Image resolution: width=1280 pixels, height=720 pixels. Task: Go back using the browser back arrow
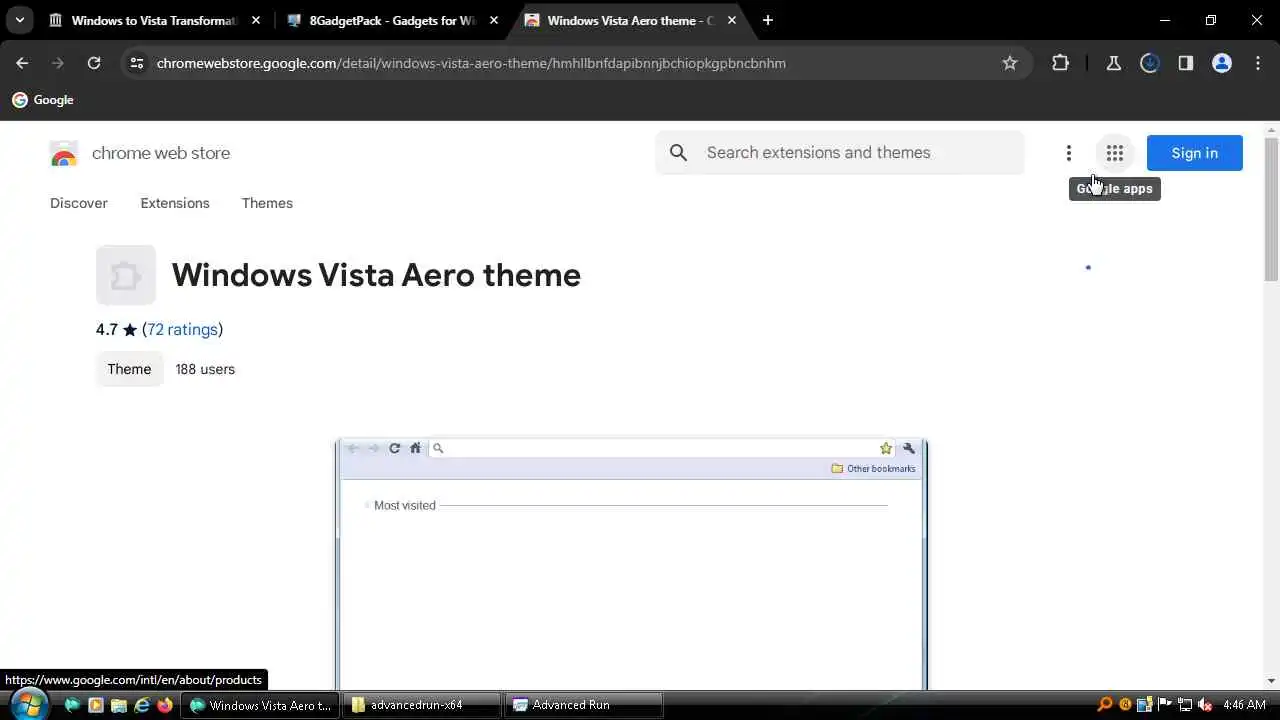22,63
